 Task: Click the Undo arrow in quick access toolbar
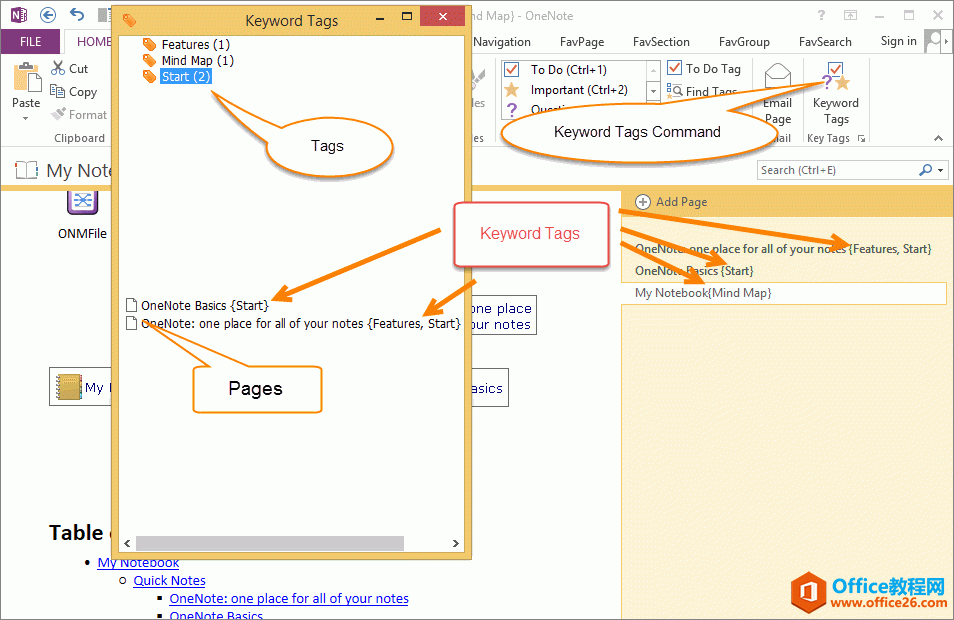coord(77,15)
